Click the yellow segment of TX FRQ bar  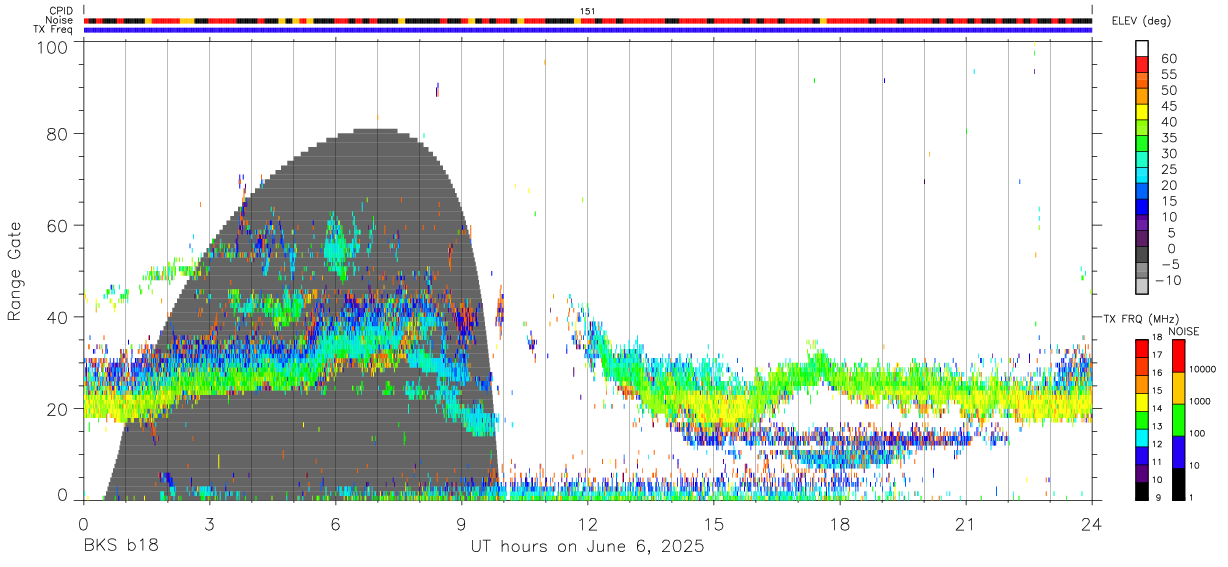point(1142,402)
